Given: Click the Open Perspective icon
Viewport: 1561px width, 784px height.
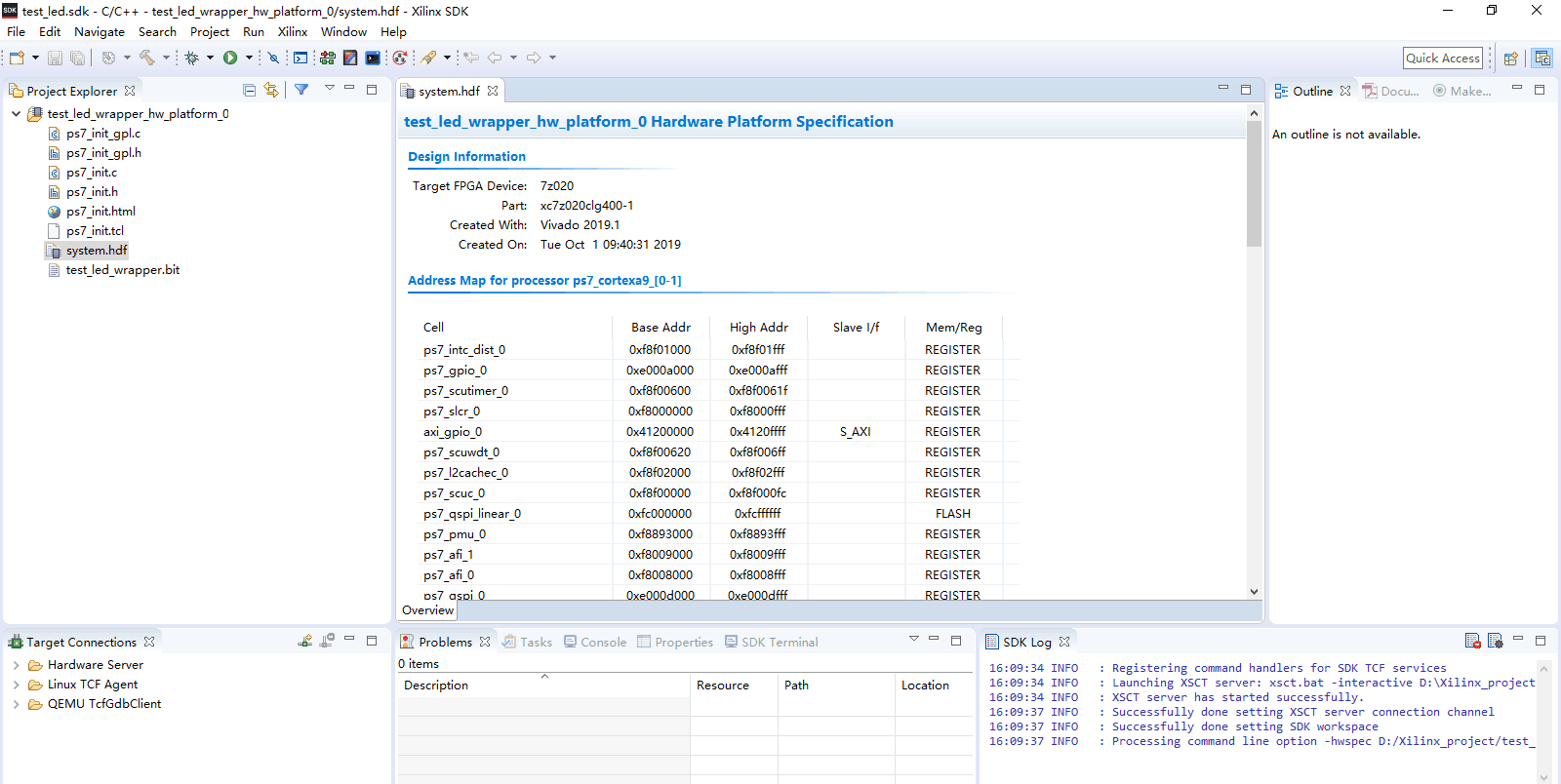Looking at the screenshot, I should click(1511, 59).
